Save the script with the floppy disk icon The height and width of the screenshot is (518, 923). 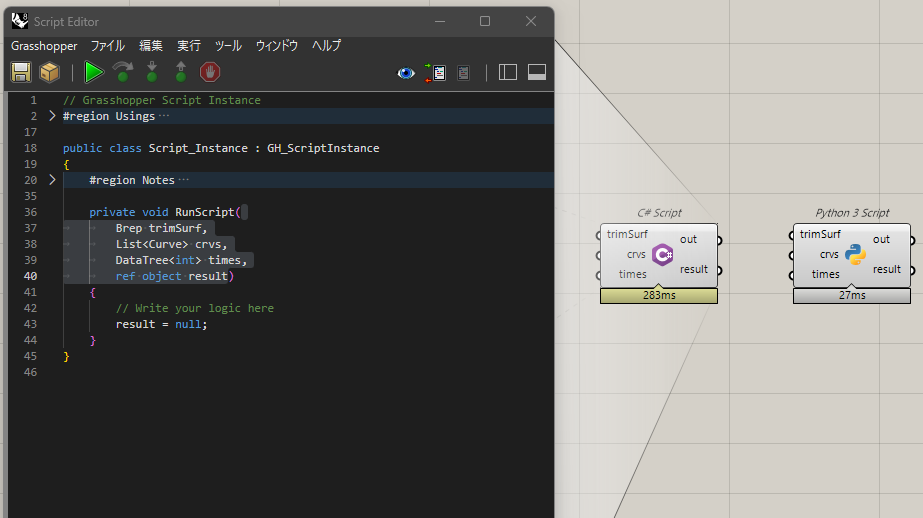point(21,72)
